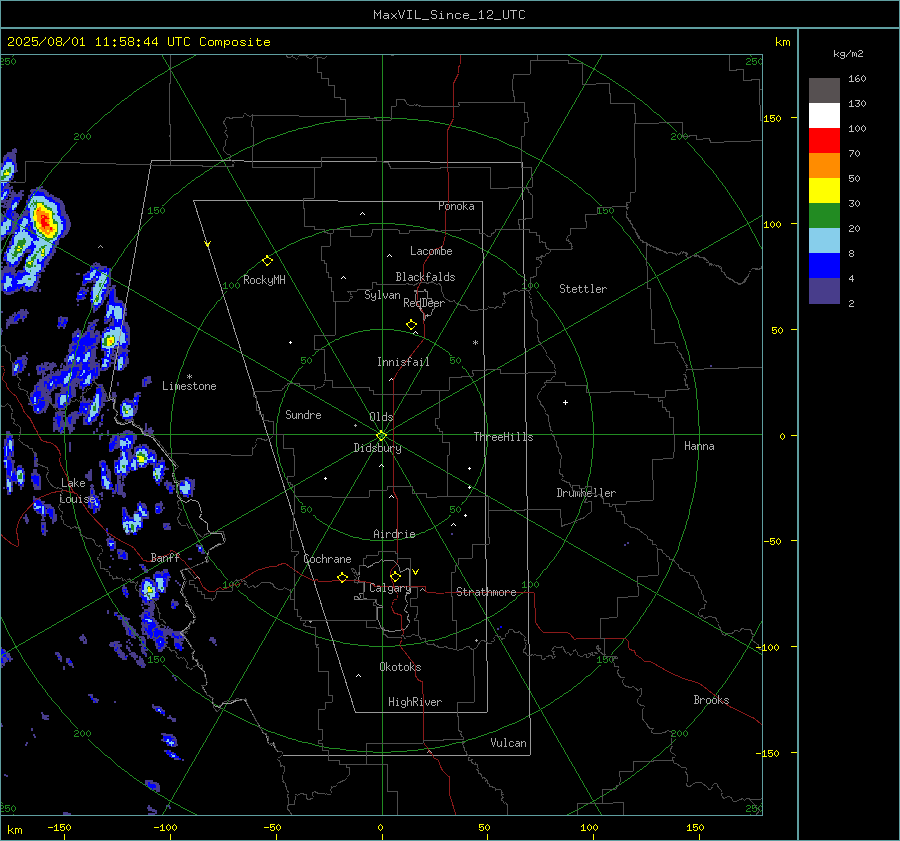Click the 130 legend value
Viewport: 900px width, 841px height.
coord(857,103)
